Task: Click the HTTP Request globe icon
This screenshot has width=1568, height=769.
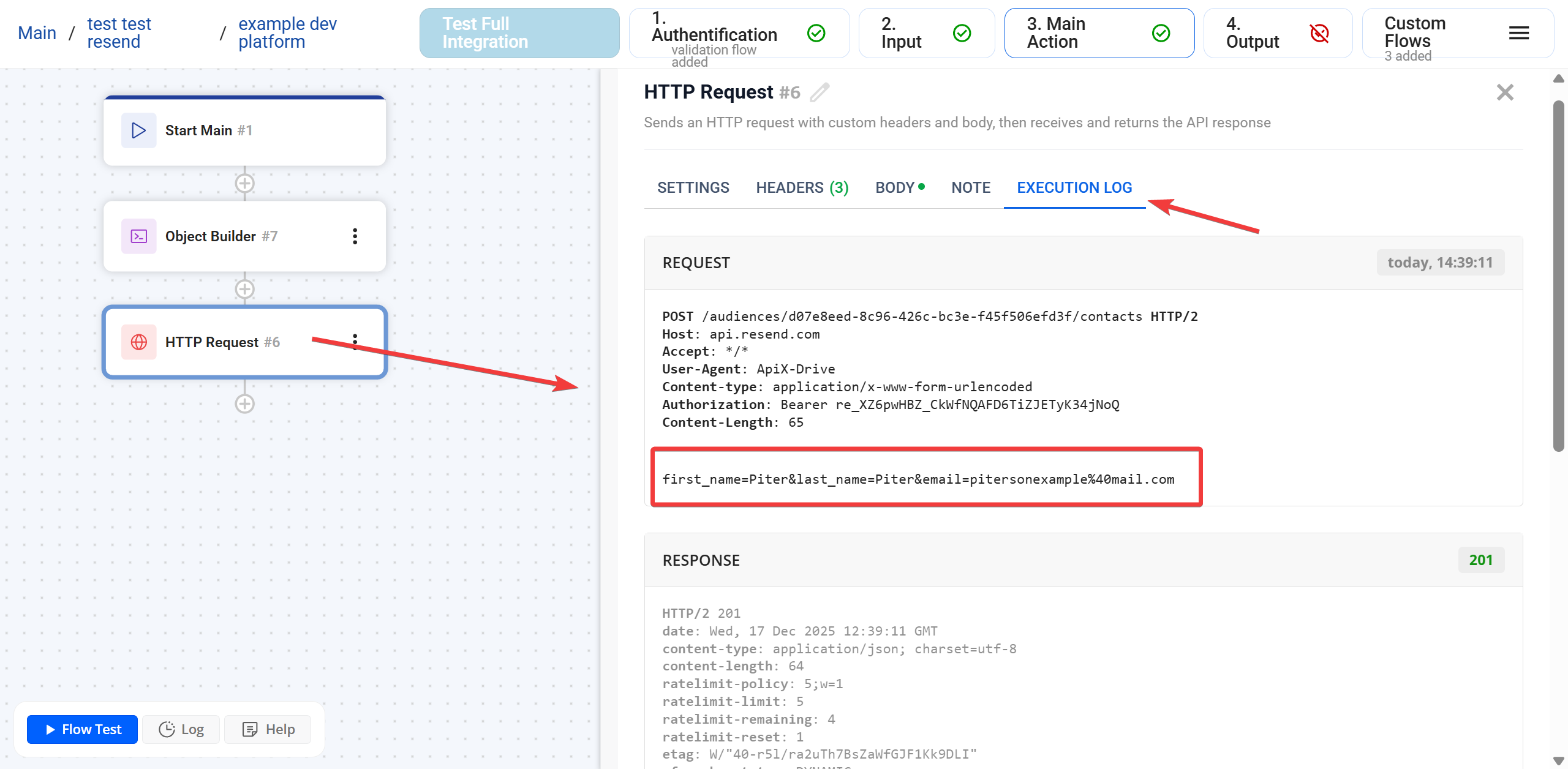Action: tap(138, 342)
